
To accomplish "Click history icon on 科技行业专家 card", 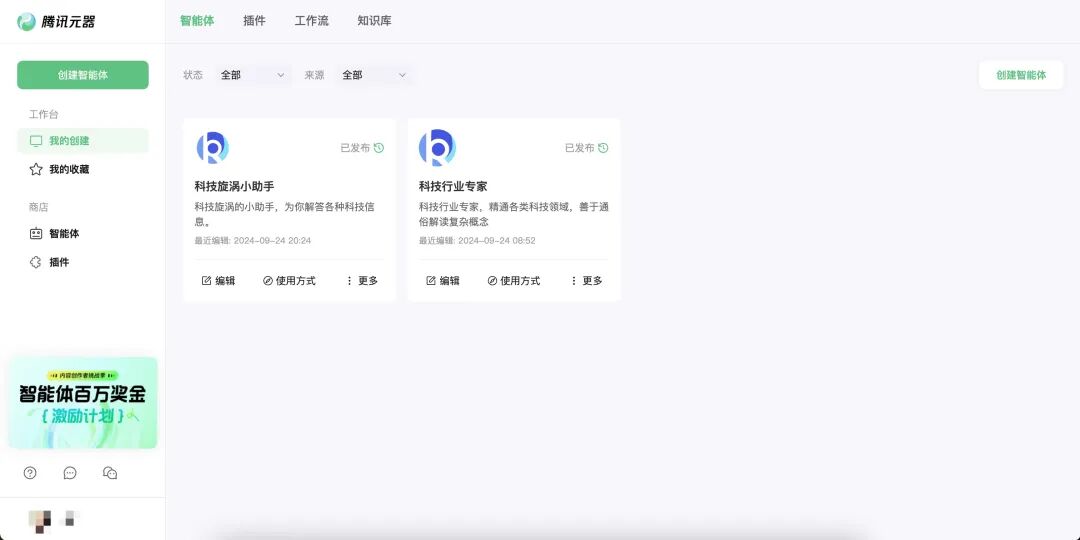I will (603, 147).
